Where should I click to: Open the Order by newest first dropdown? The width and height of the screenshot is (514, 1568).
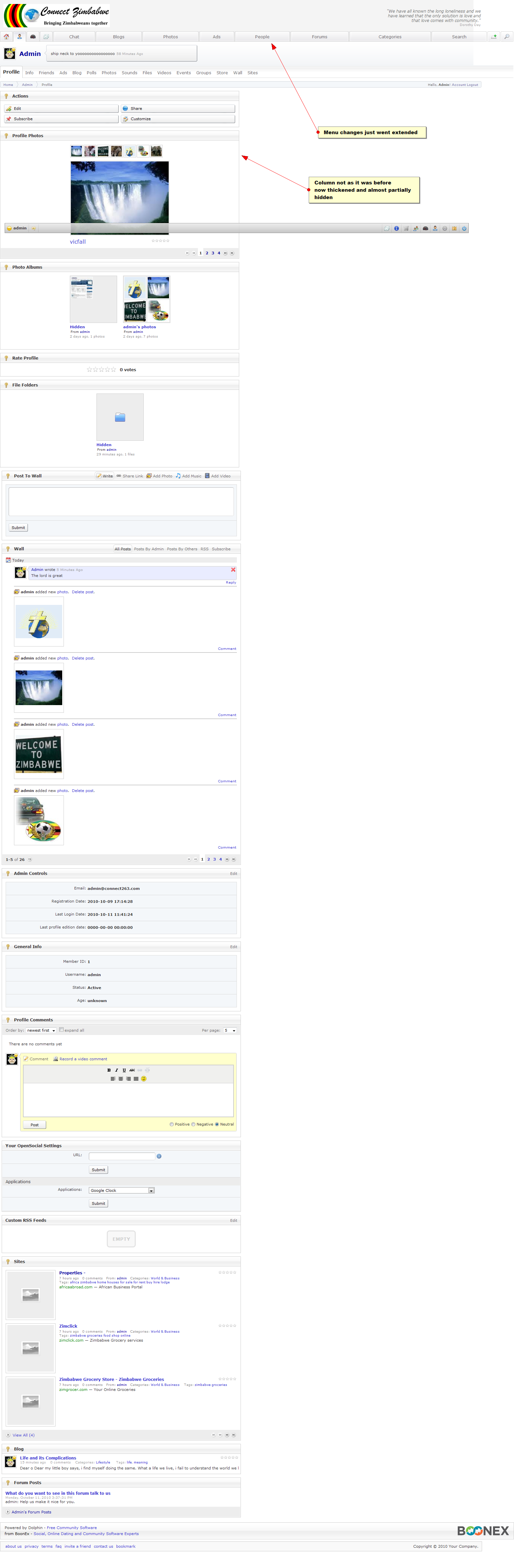(41, 1031)
